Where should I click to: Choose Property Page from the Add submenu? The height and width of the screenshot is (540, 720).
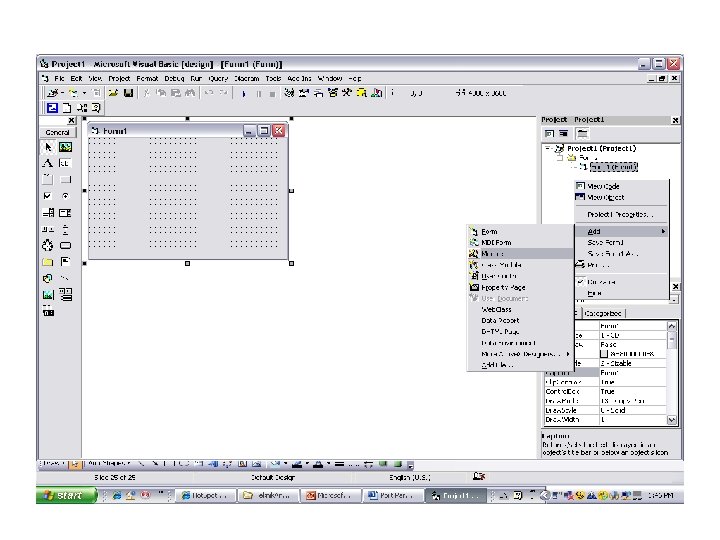[519, 287]
